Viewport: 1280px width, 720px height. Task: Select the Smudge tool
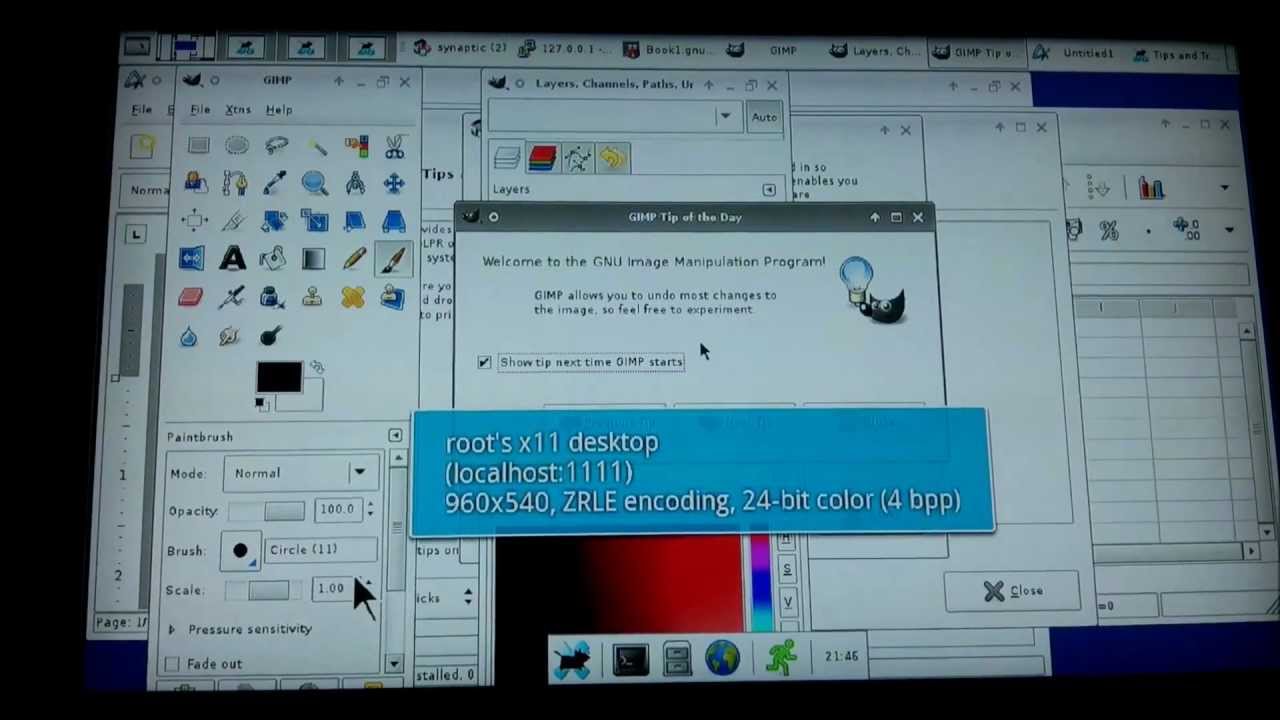click(x=229, y=337)
